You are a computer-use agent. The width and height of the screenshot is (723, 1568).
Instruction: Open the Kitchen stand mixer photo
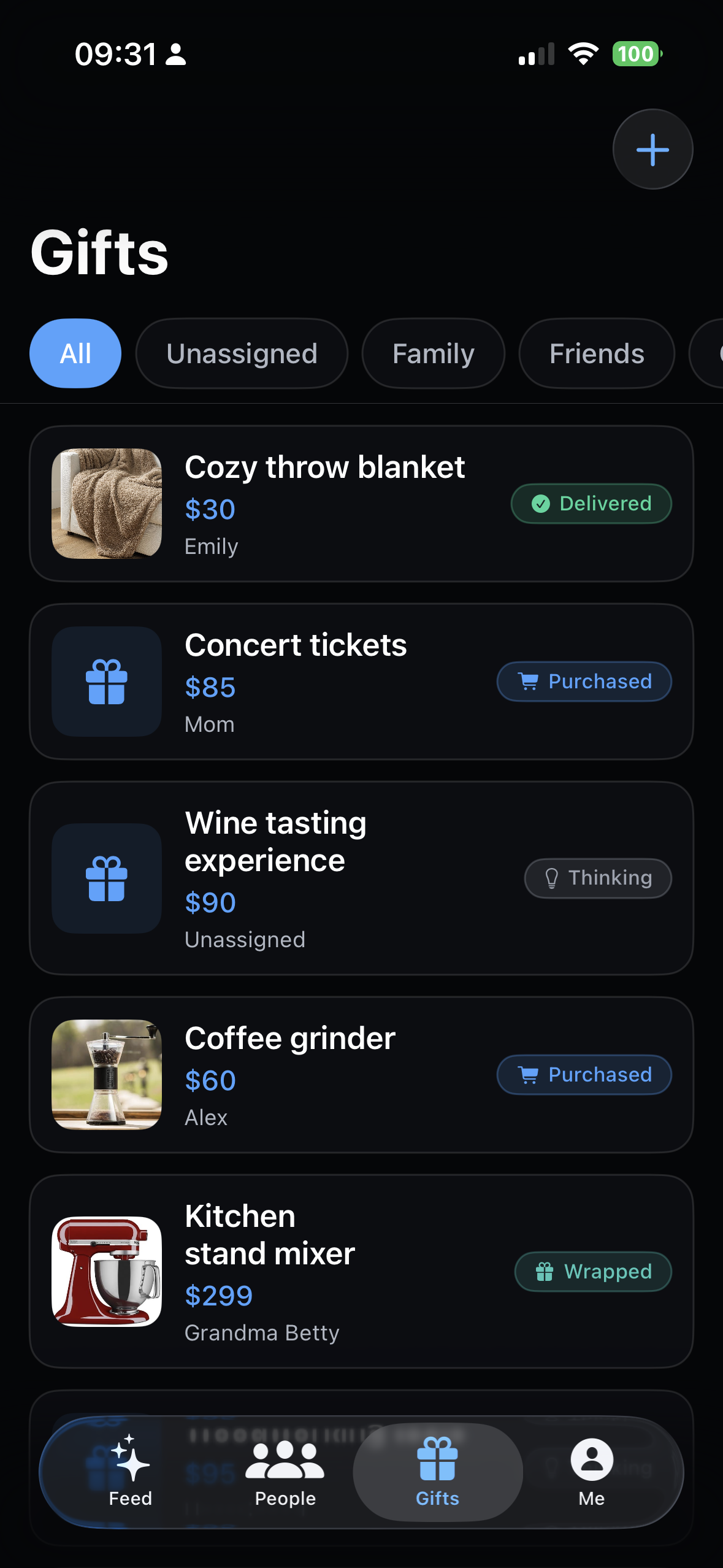107,1271
